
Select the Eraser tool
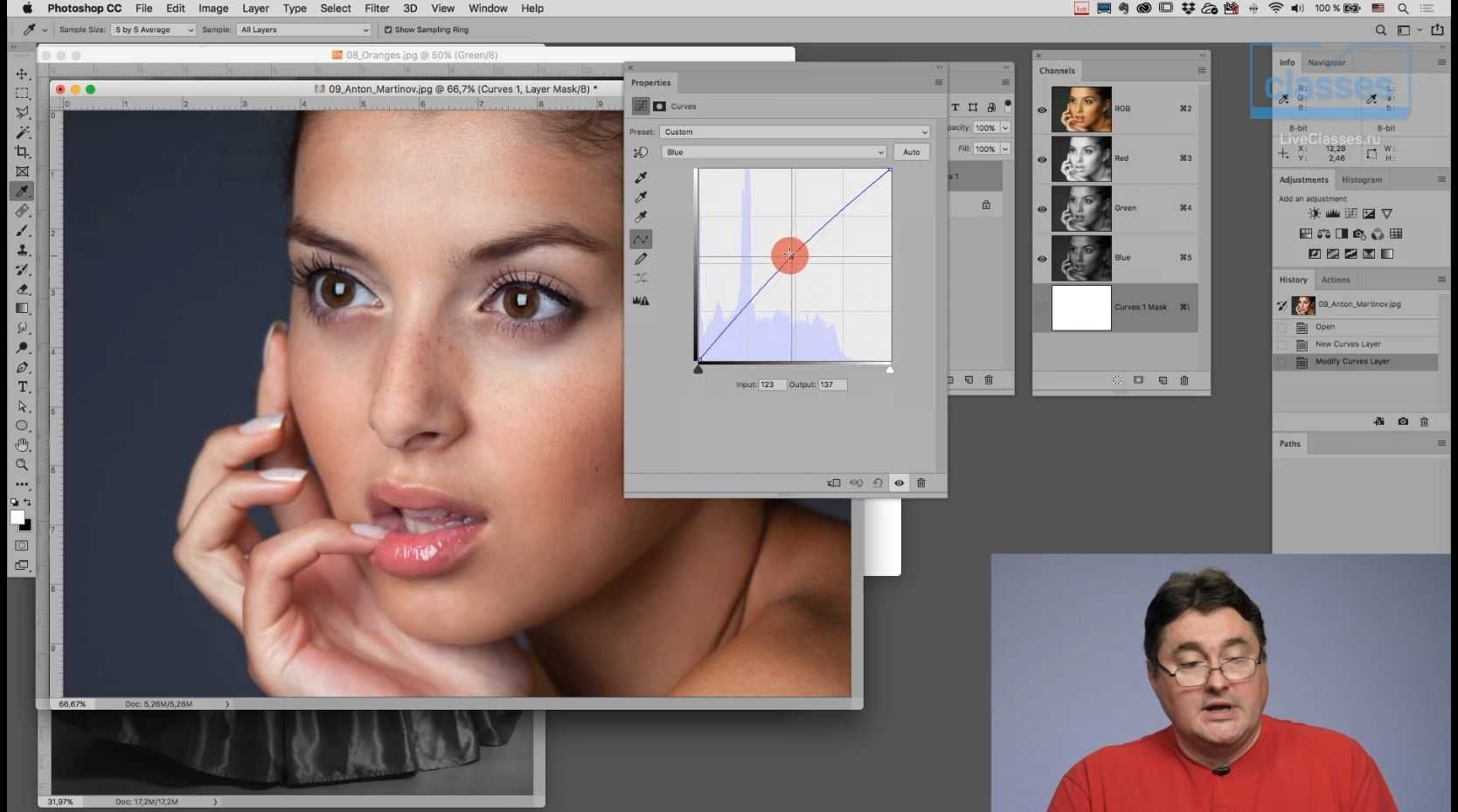coord(23,289)
